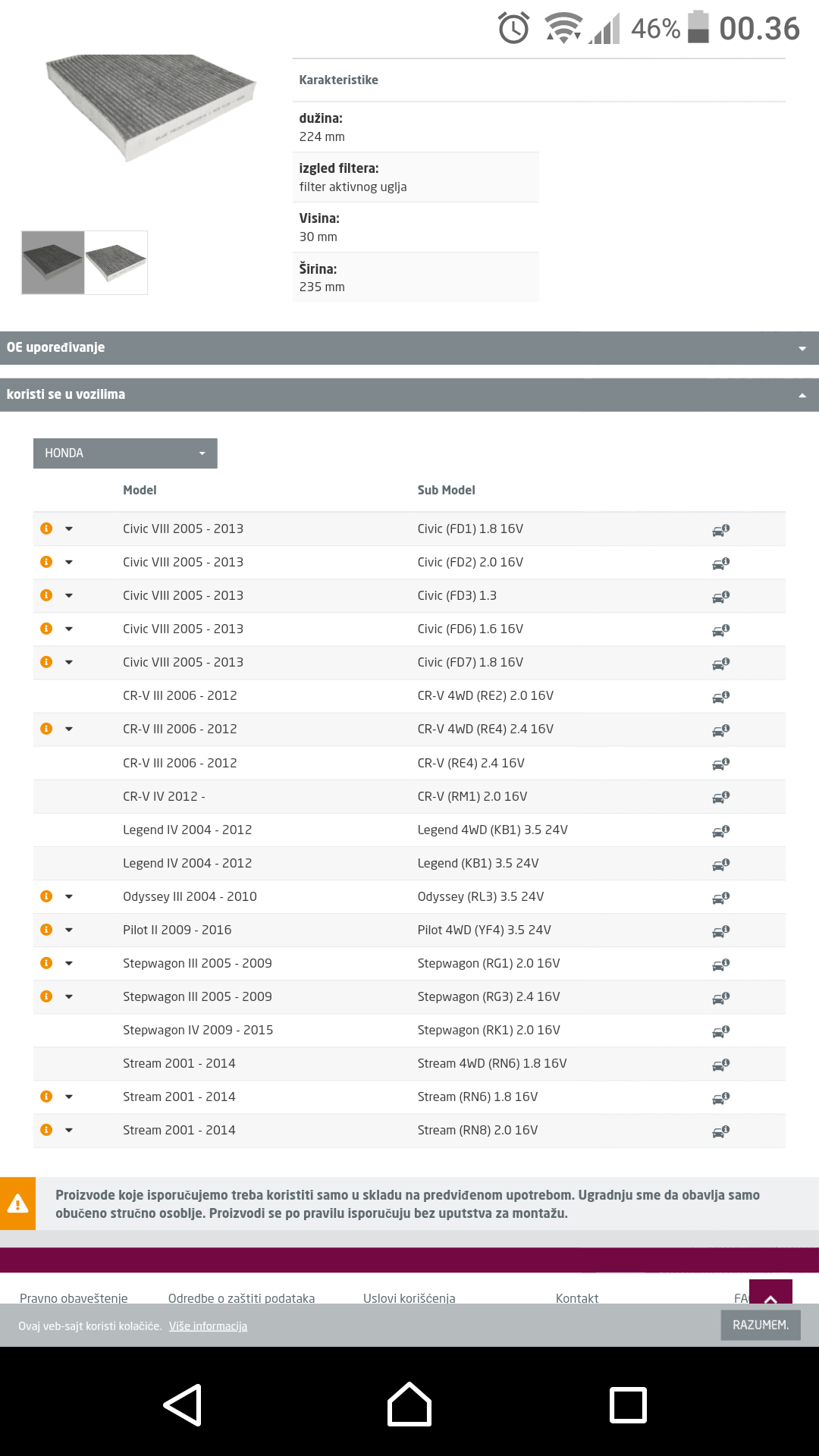819x1456 pixels.
Task: Click 'Stream 4WD (RN6) 1.8 16V' sub model
Action: point(492,1063)
